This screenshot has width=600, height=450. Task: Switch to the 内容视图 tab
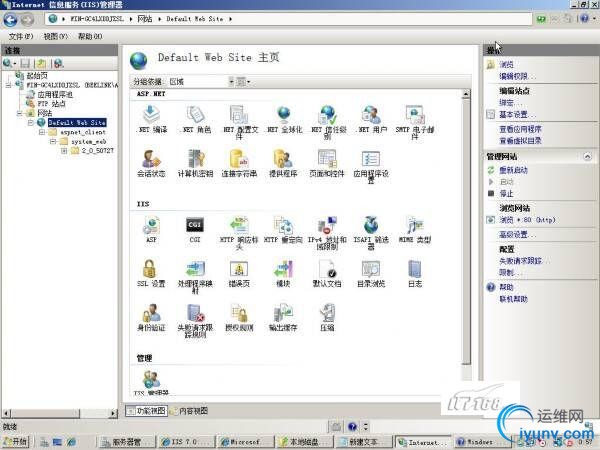point(189,411)
